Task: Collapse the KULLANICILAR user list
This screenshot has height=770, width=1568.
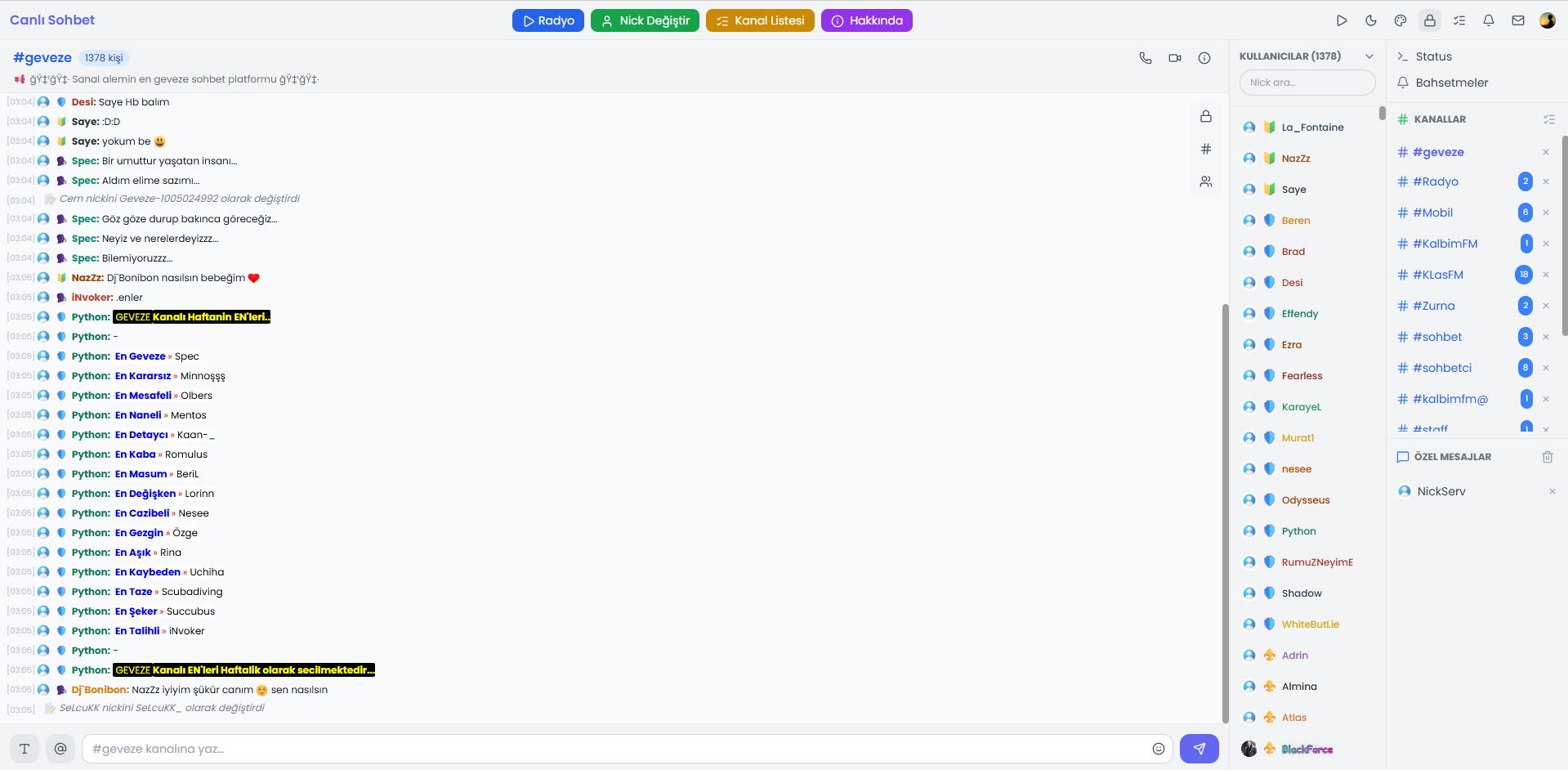Action: point(1370,56)
